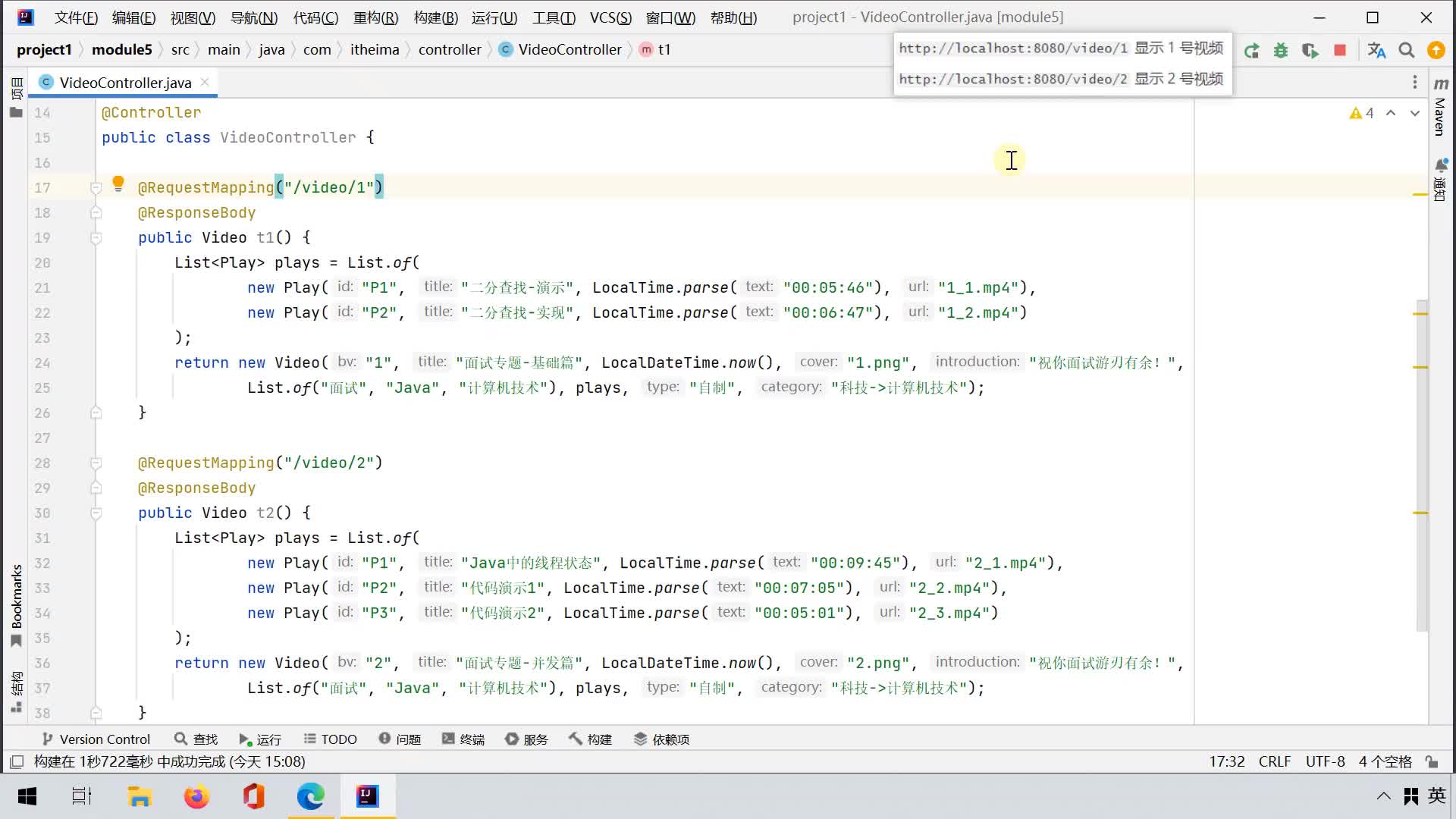Open the 运行(U) menu

[494, 17]
